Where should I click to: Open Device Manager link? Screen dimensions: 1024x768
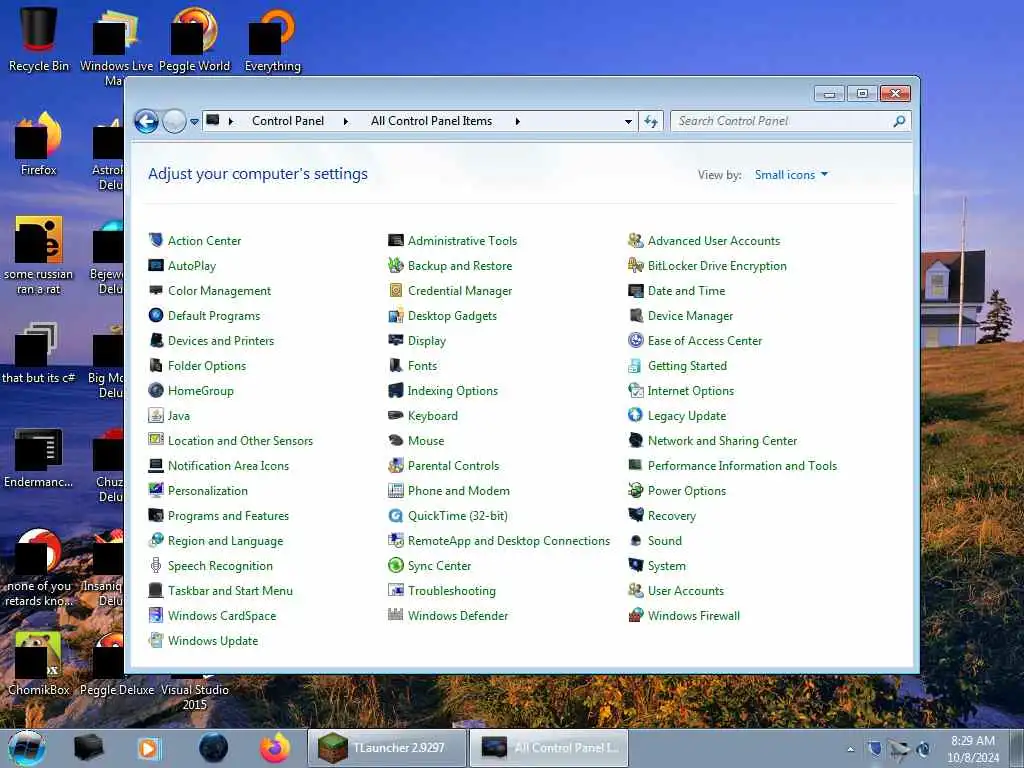[690, 315]
